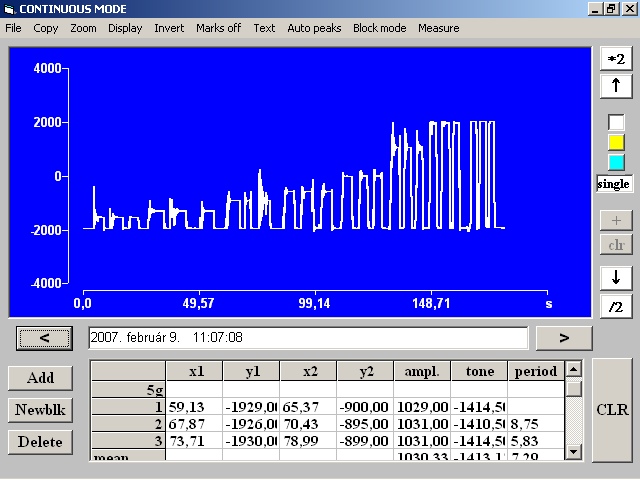This screenshot has width=640, height=480.
Task: Click the Delete button
Action: pyautogui.click(x=40, y=442)
